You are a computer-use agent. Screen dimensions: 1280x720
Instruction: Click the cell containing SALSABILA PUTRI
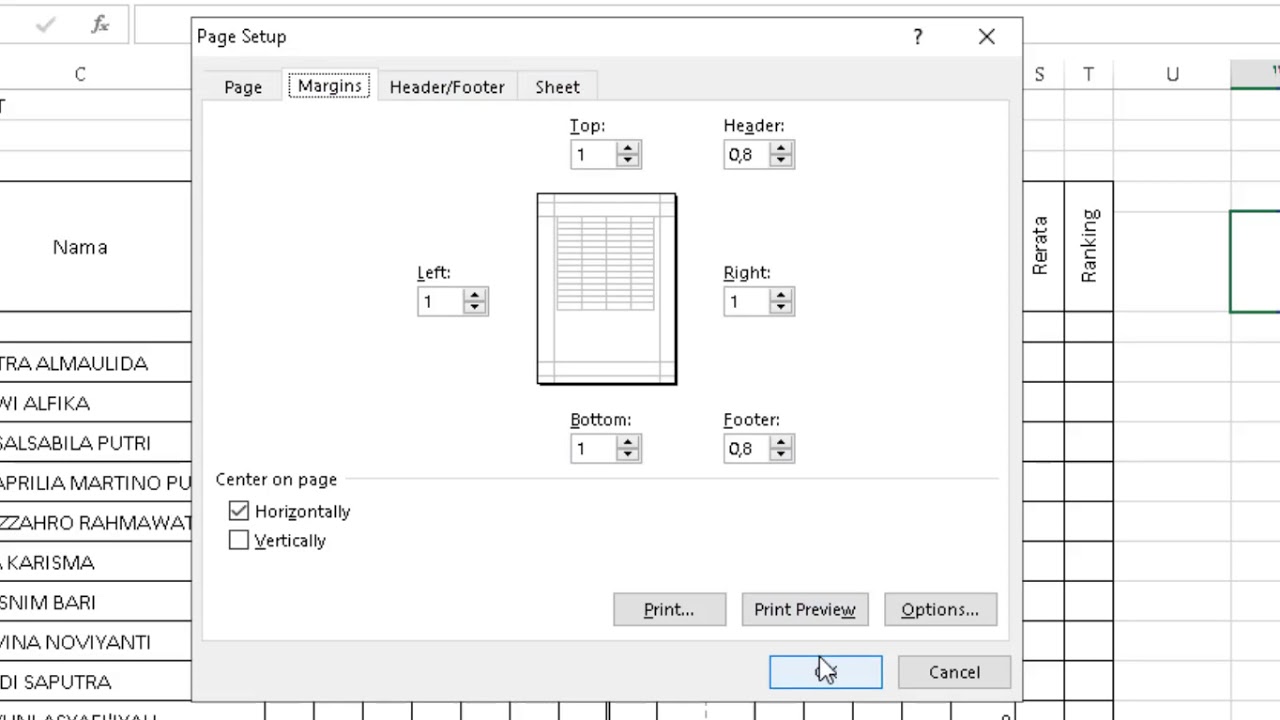[95, 443]
